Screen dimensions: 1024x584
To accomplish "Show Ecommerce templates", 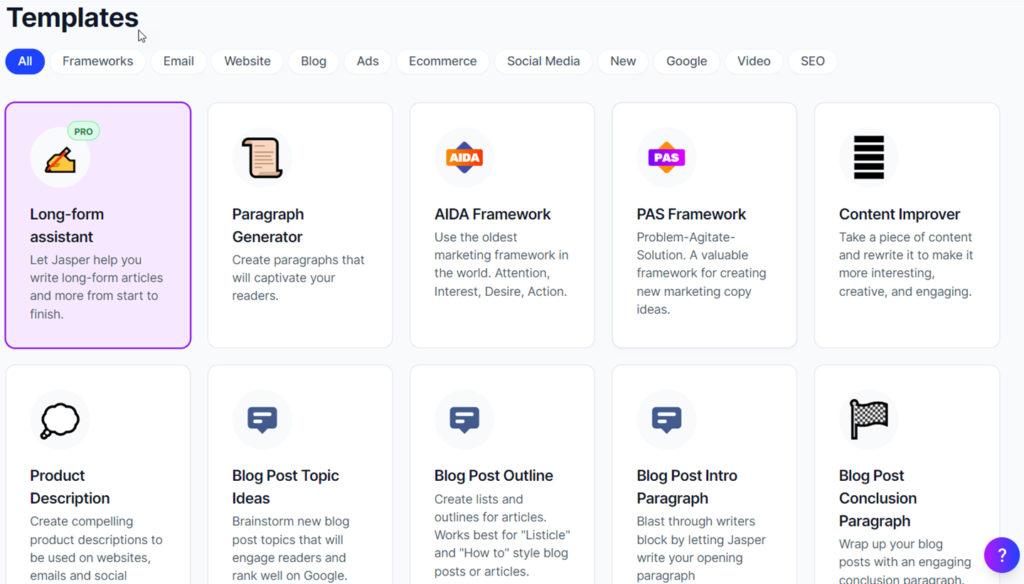I will [x=443, y=61].
